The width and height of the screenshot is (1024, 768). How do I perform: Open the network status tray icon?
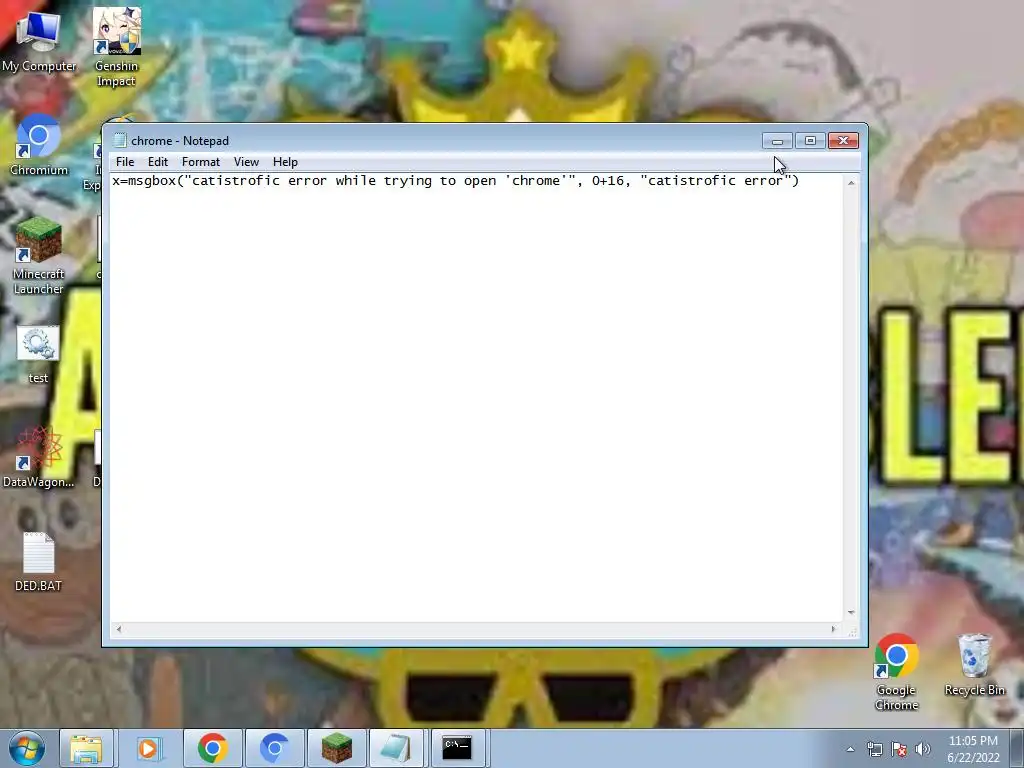874,749
